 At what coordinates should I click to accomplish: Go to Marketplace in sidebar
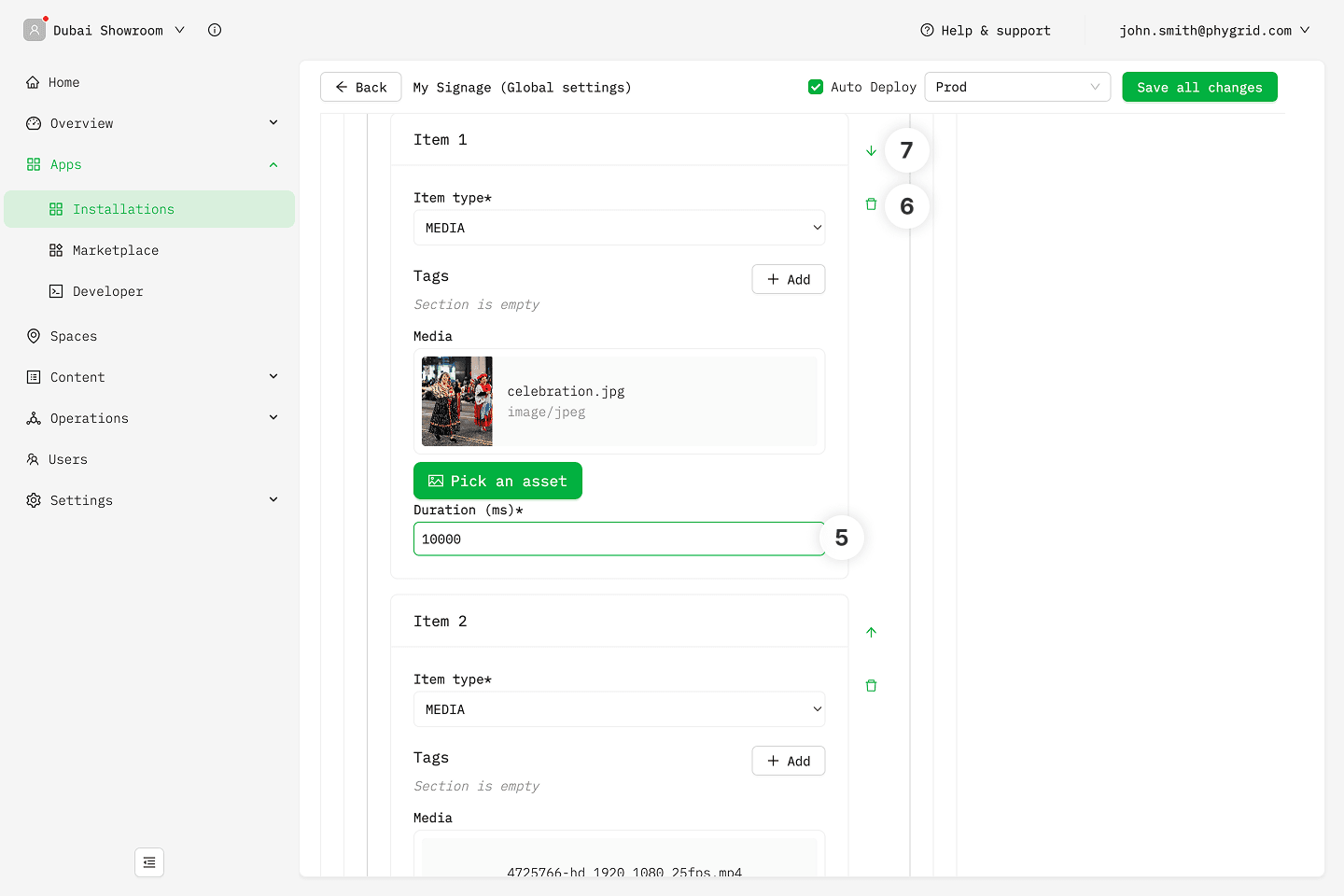pos(115,250)
